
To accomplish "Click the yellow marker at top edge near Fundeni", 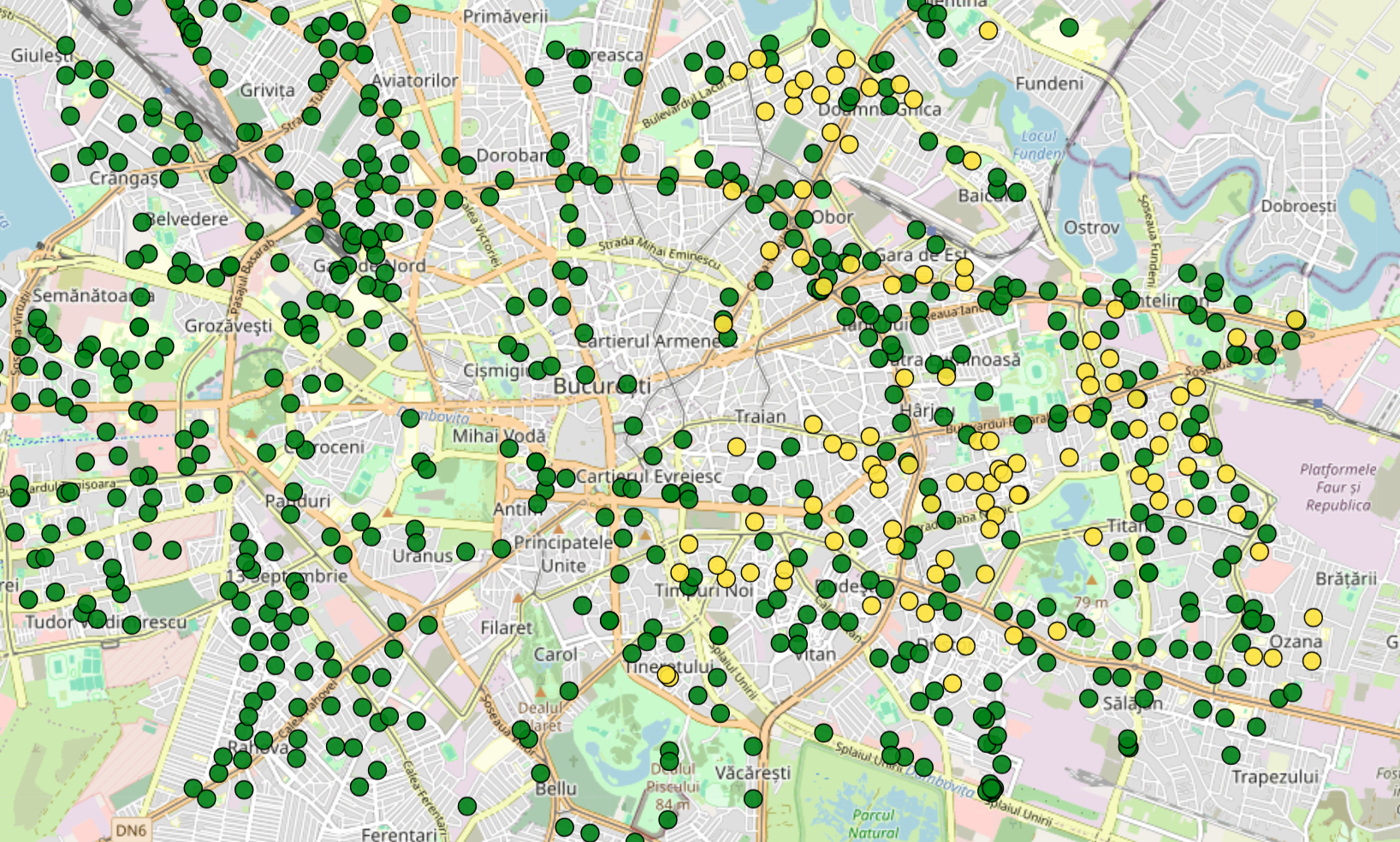I will pos(988,31).
